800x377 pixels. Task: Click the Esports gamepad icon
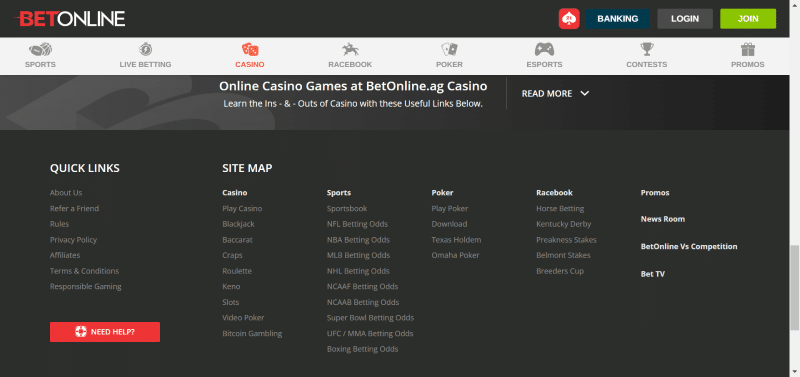coord(544,49)
